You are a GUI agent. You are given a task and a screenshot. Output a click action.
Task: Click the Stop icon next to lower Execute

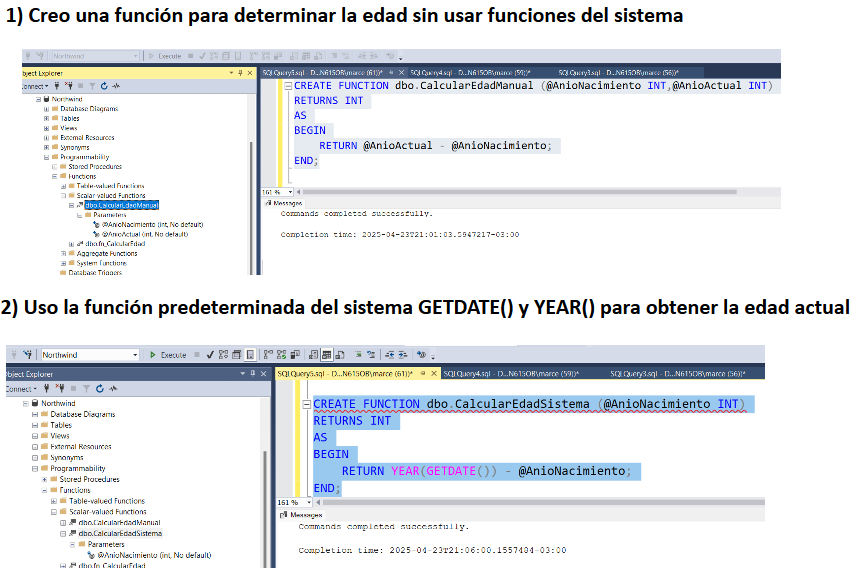click(197, 355)
